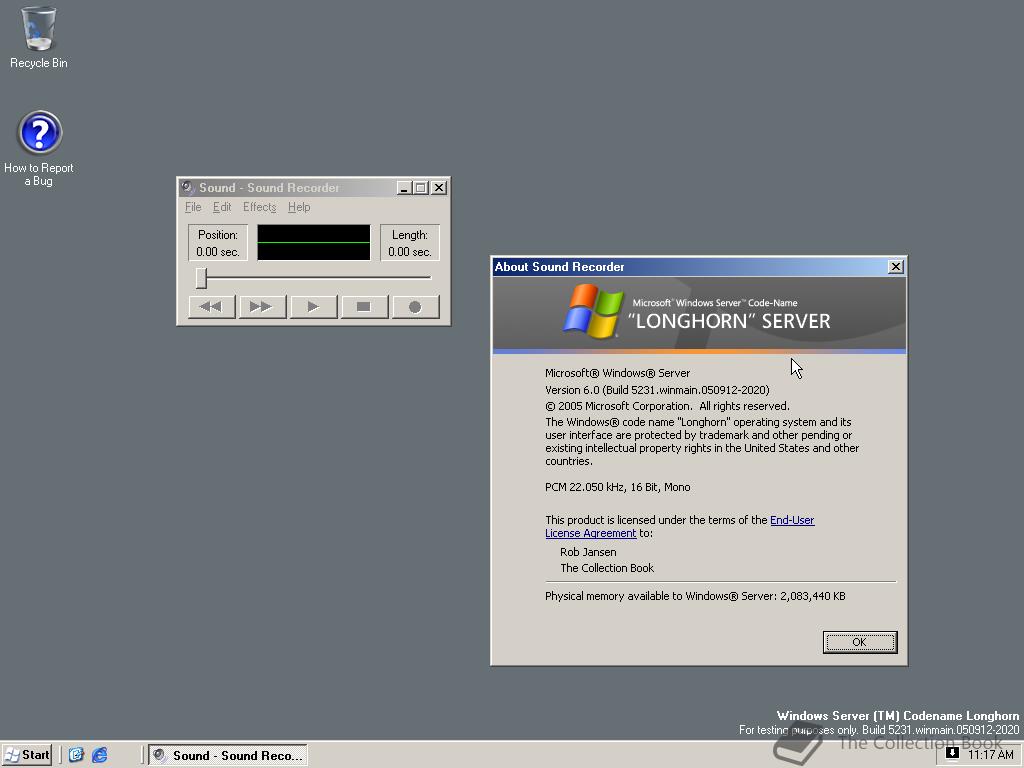Click the green waveform display
The height and width of the screenshot is (768, 1024).
[x=313, y=242]
